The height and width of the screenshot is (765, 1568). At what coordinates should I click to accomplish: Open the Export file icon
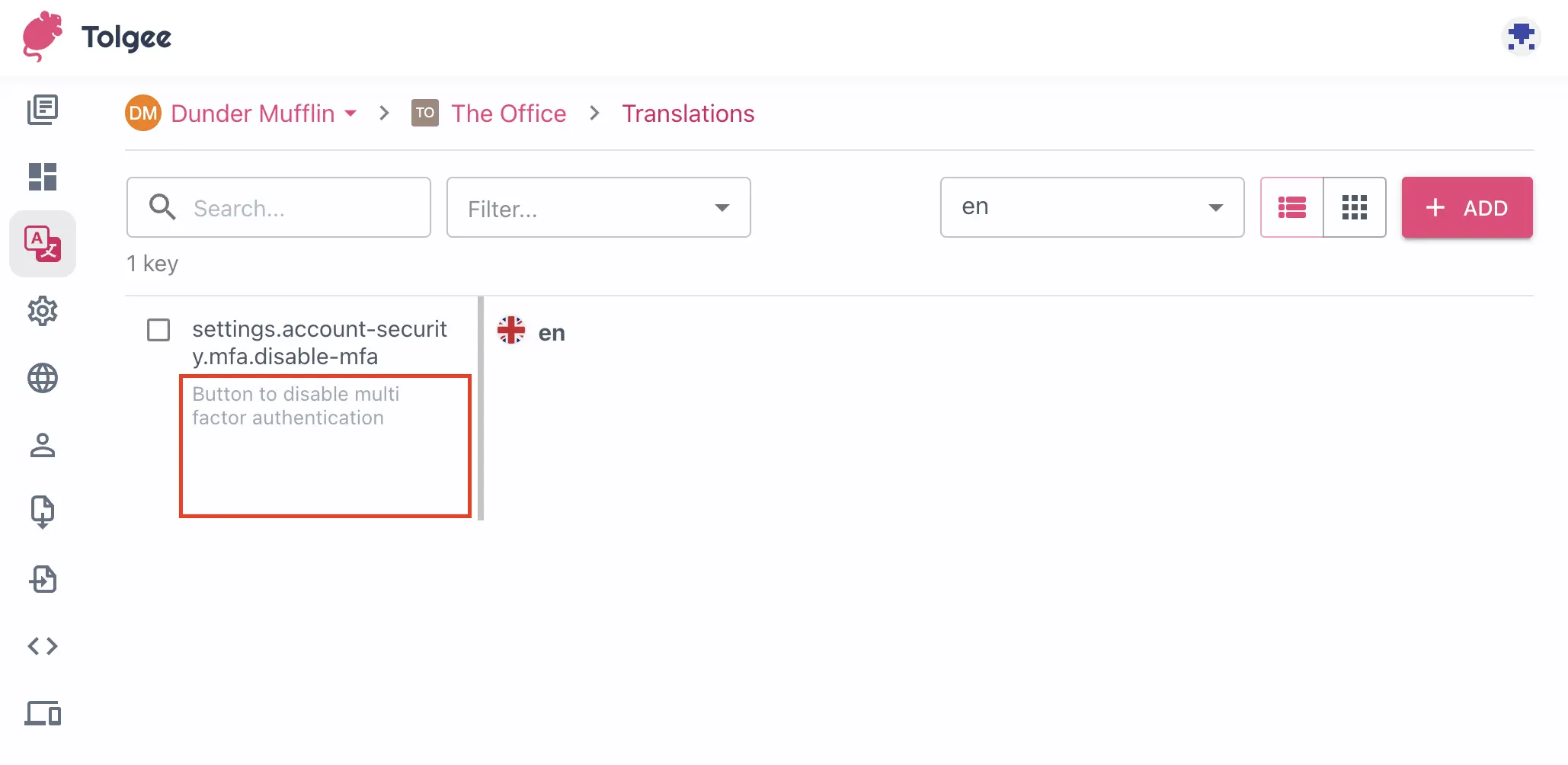coord(43,579)
